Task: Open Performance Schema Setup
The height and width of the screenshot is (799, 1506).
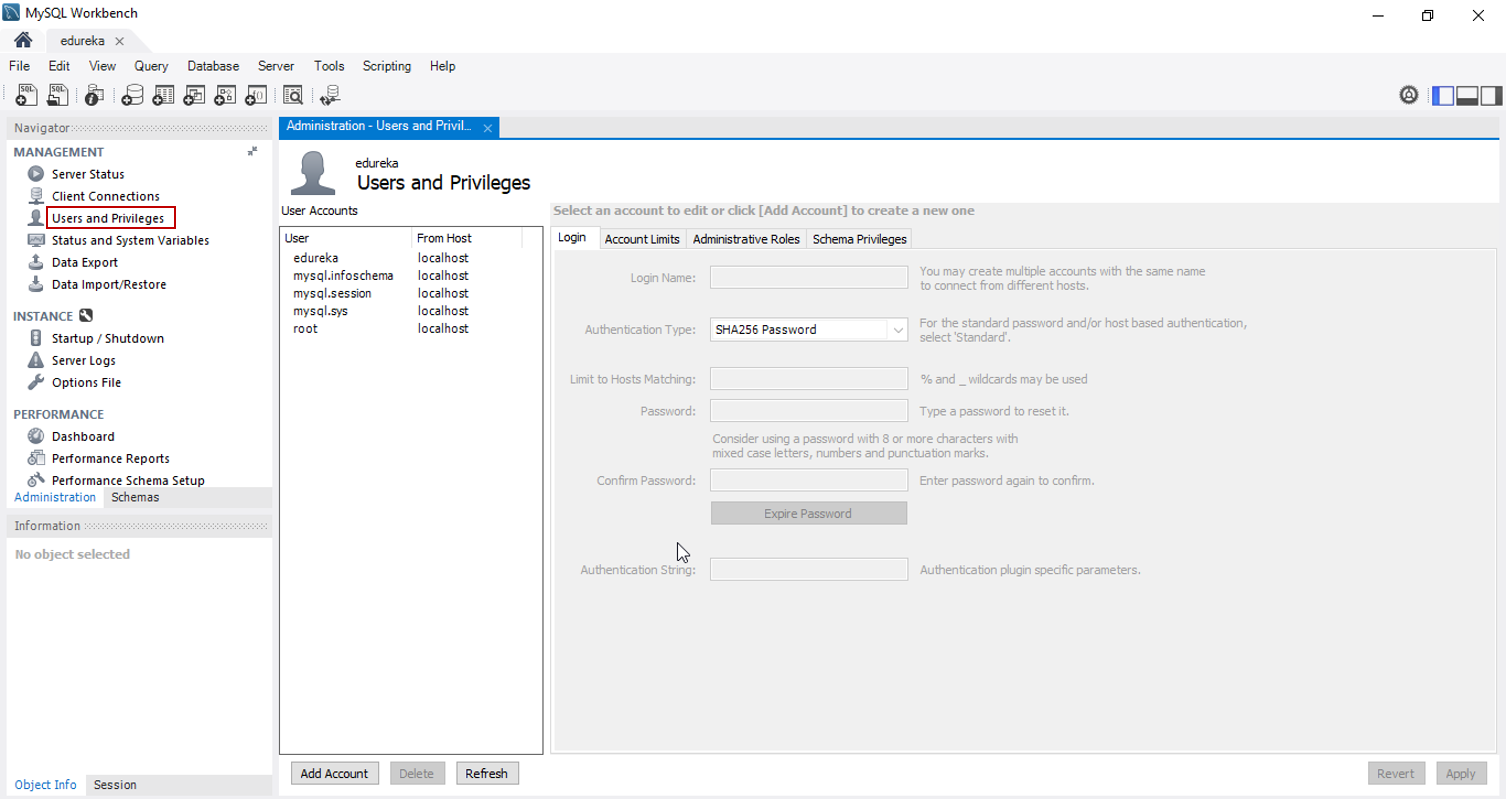Action: (128, 480)
